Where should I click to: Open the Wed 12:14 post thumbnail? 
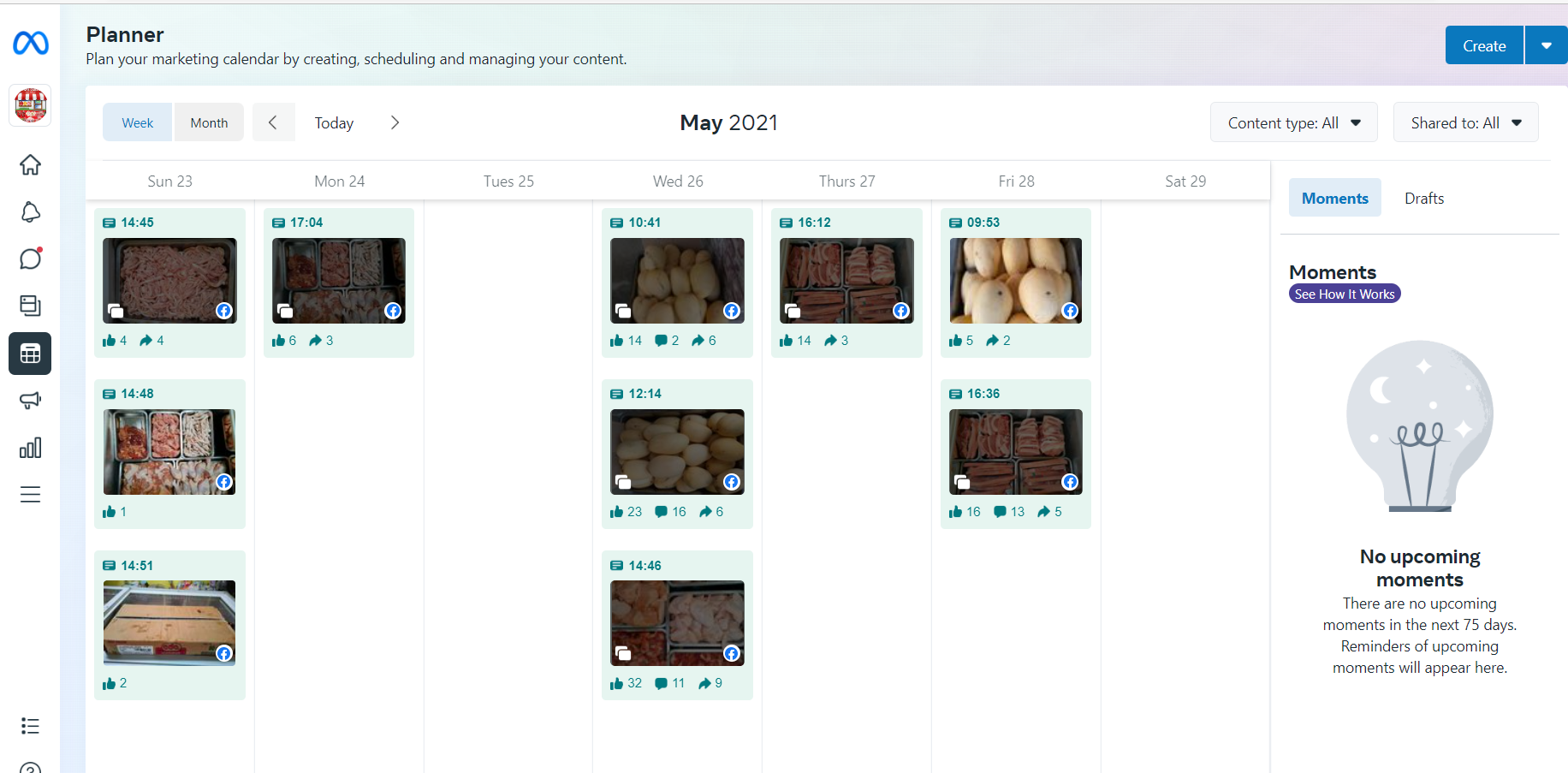[677, 452]
